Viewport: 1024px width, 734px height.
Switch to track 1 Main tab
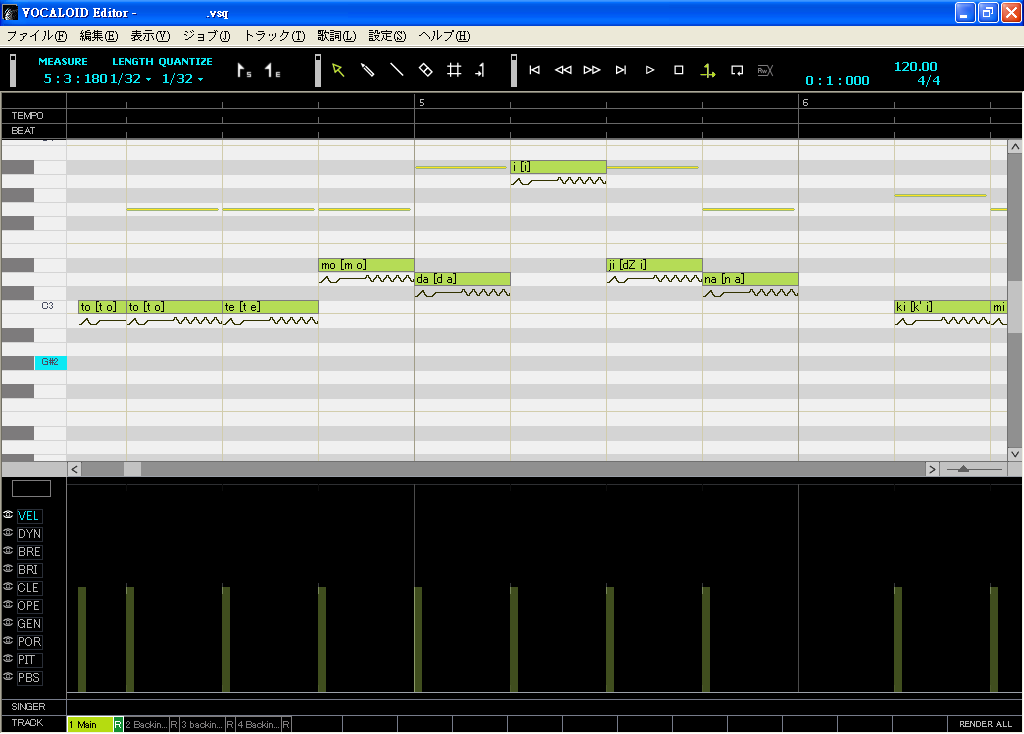point(90,724)
